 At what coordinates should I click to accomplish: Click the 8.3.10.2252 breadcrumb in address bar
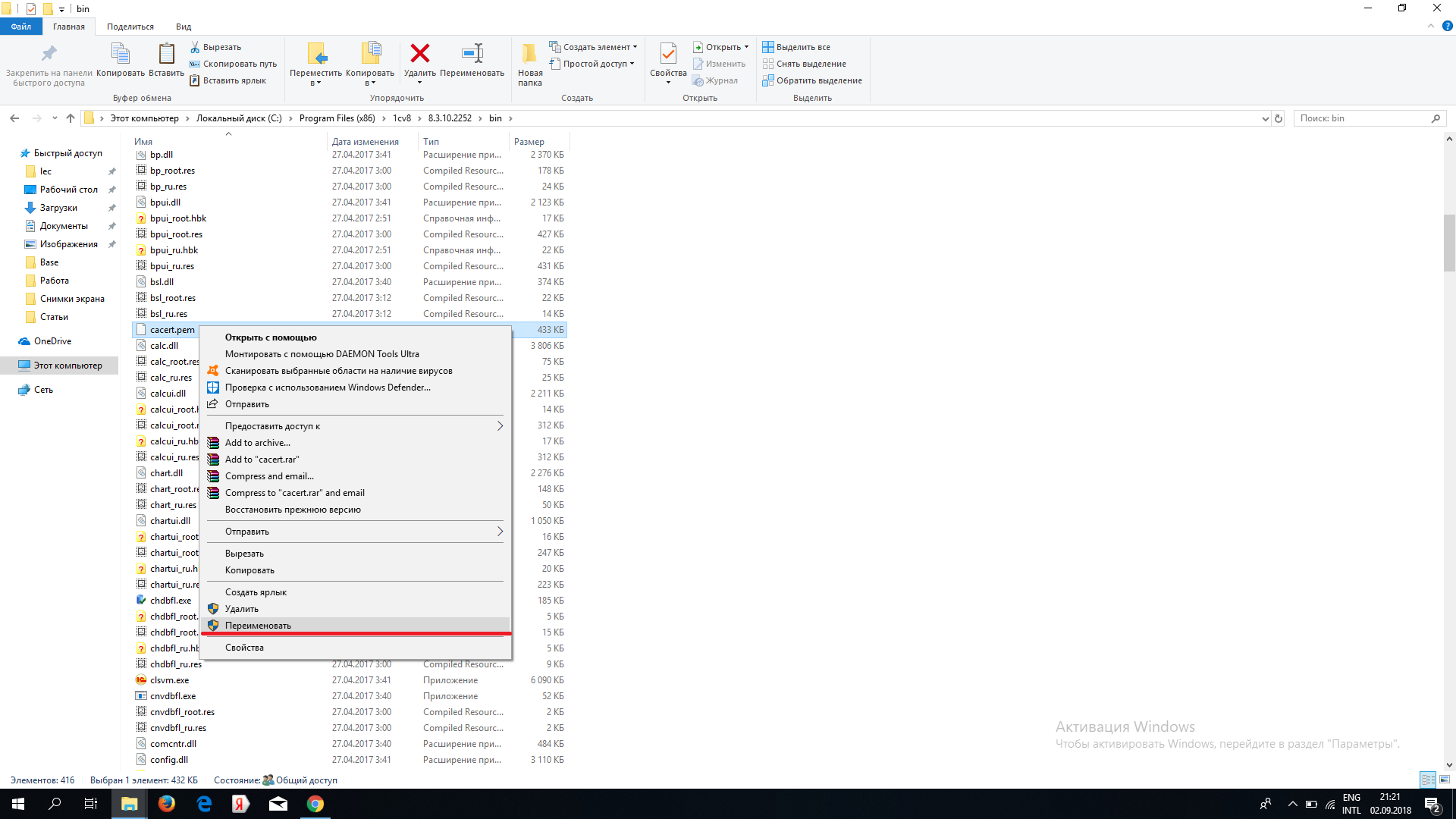click(x=450, y=118)
